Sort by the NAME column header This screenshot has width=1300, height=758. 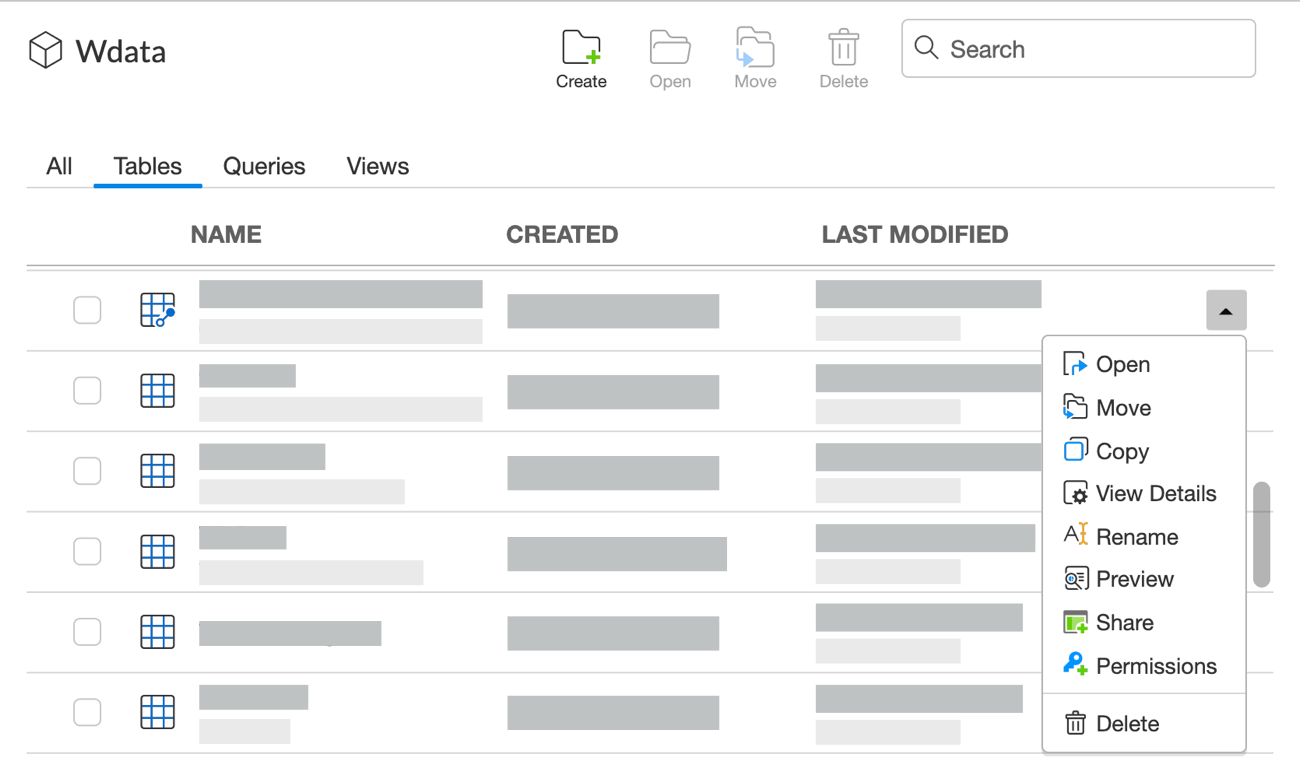click(226, 235)
